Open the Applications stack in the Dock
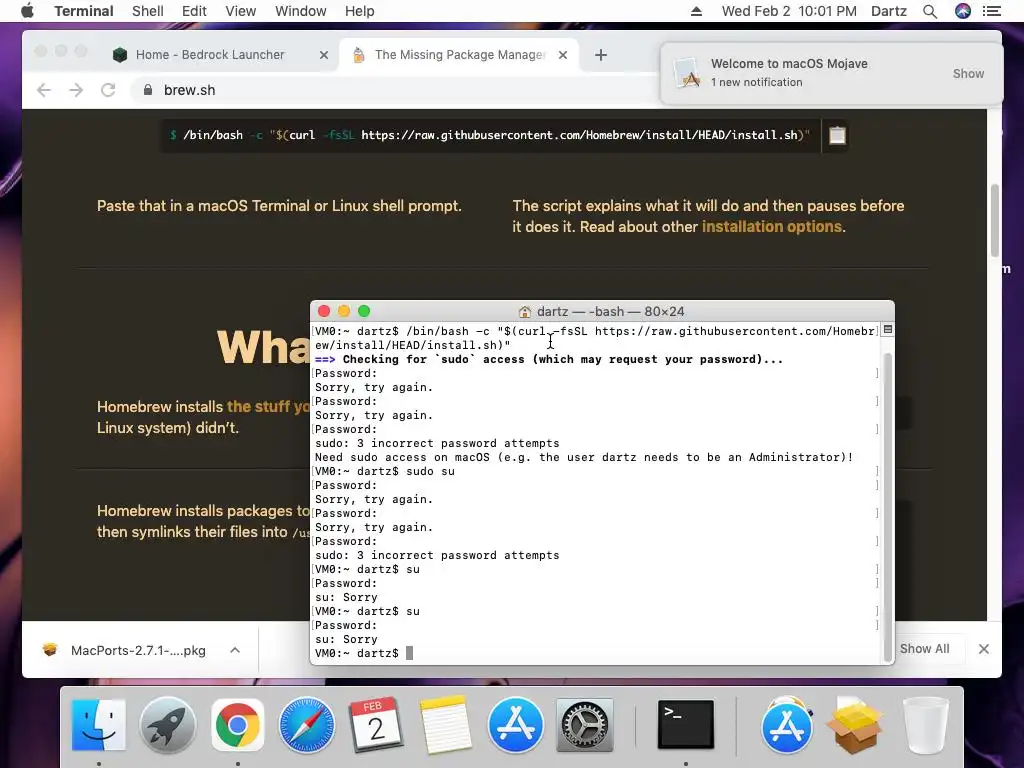Screen dimensions: 1024x768 (x=786, y=725)
